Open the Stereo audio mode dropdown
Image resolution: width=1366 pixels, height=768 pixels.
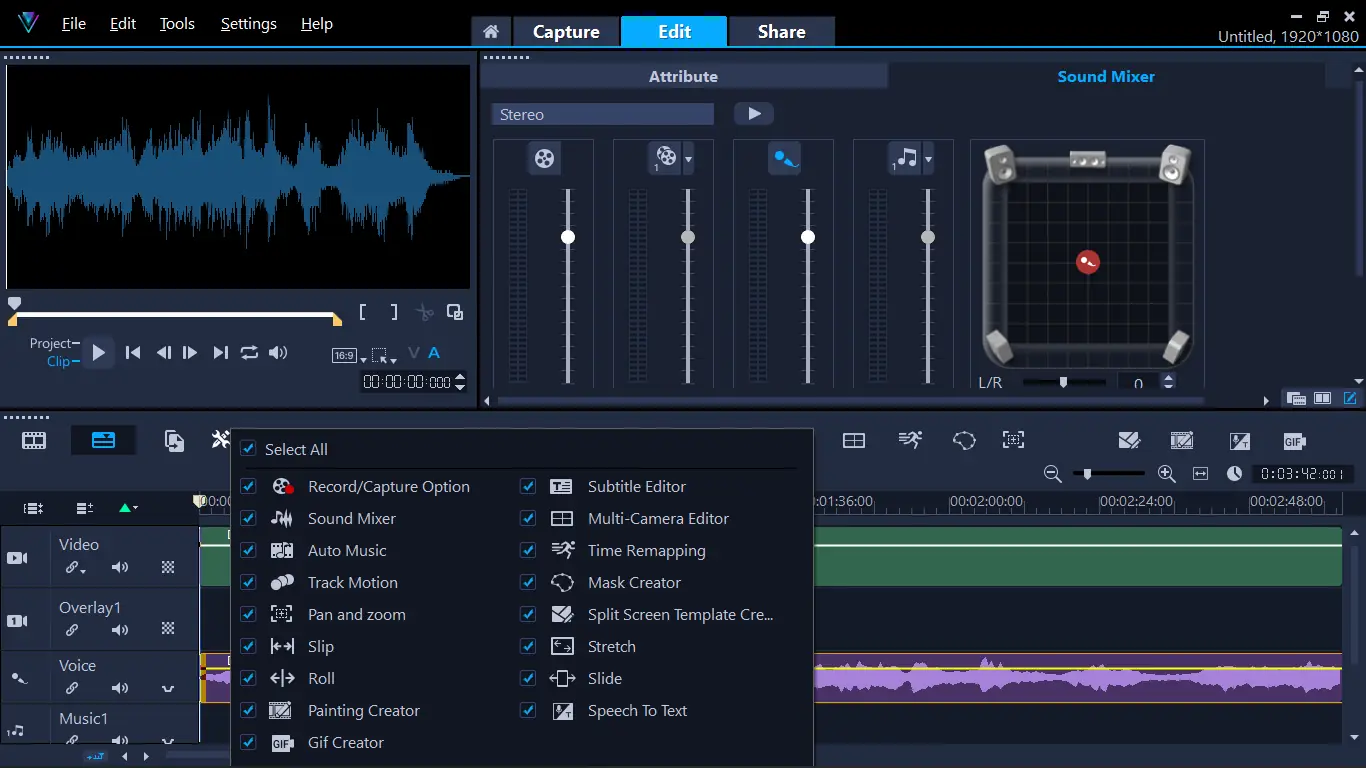tap(602, 115)
